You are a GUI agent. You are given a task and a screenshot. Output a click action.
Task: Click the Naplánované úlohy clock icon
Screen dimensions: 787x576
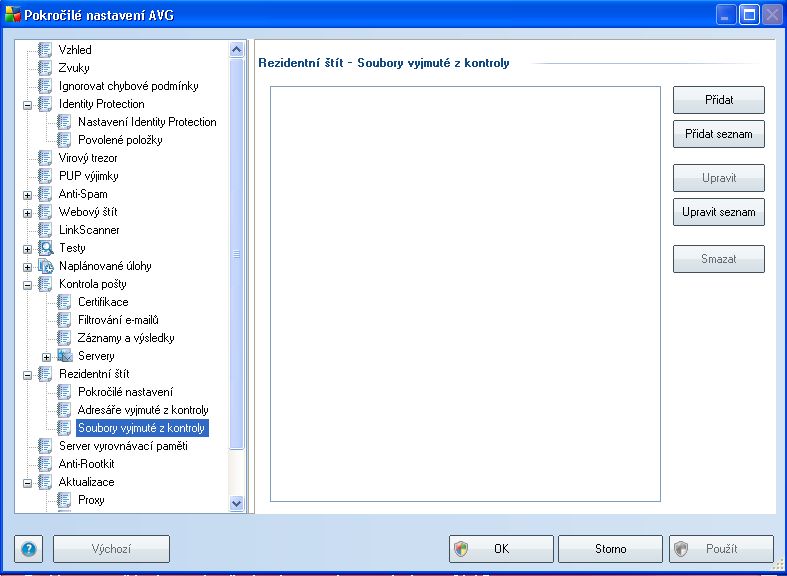[x=46, y=266]
